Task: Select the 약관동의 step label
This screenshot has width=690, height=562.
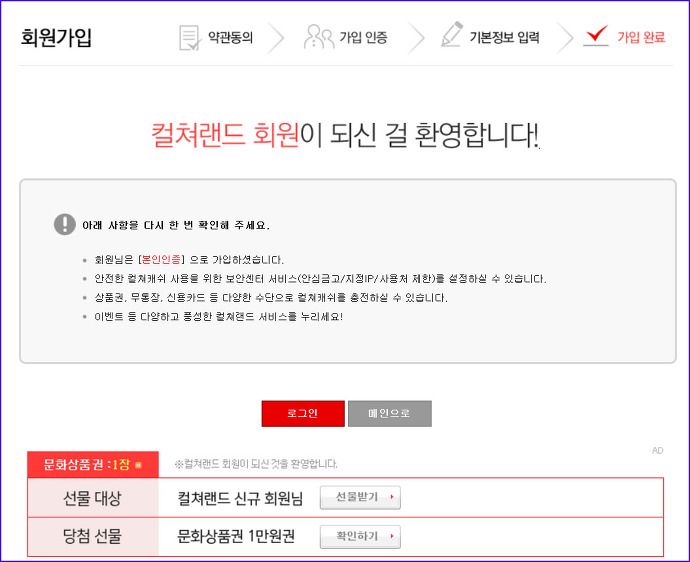Action: coord(231,37)
